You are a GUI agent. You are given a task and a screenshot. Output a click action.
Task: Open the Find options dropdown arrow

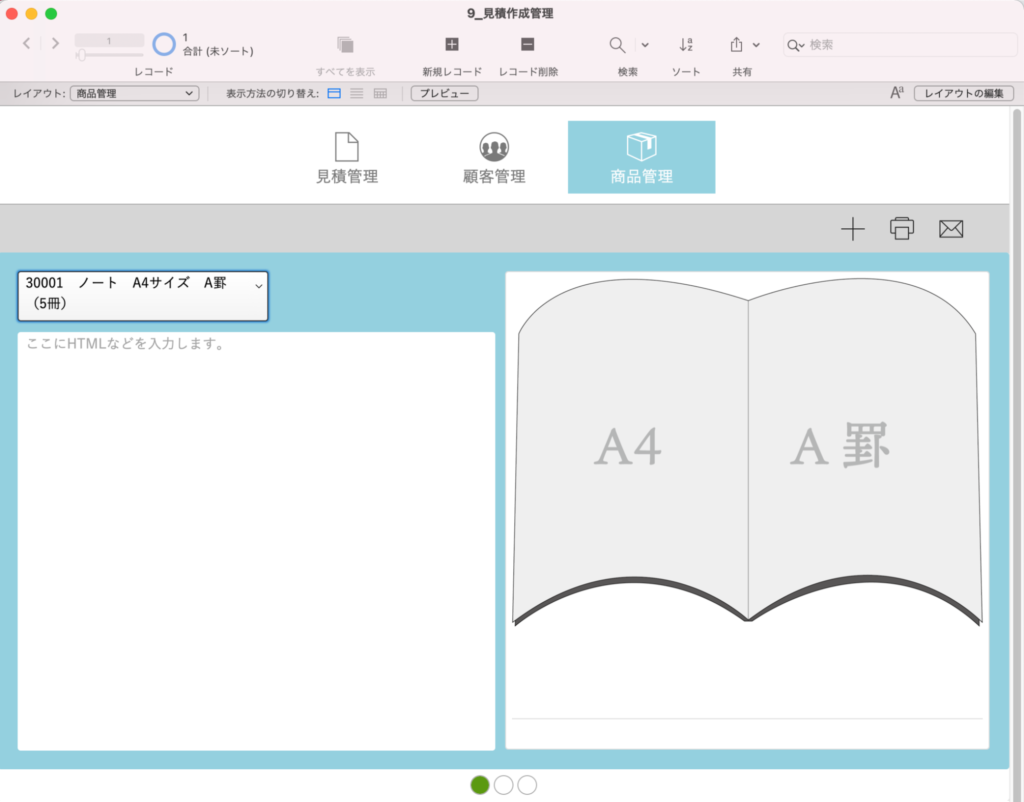(x=645, y=45)
